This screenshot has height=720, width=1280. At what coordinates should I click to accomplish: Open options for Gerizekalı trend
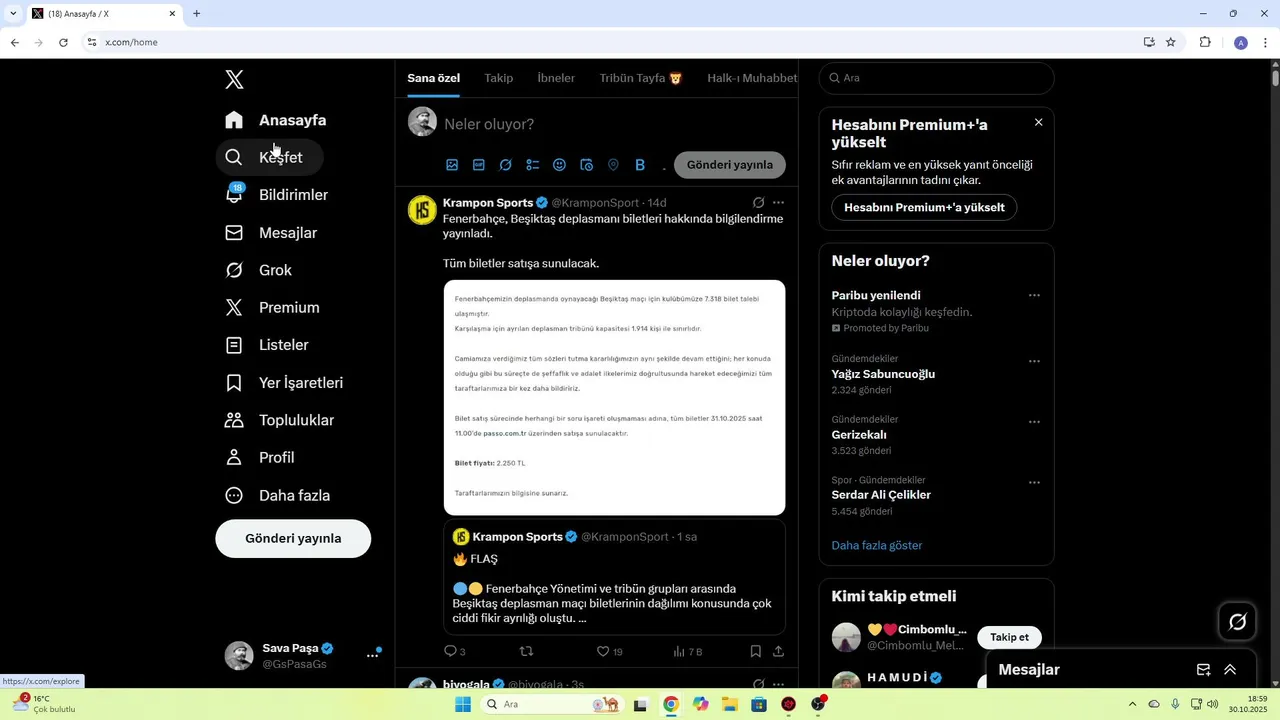point(1034,422)
